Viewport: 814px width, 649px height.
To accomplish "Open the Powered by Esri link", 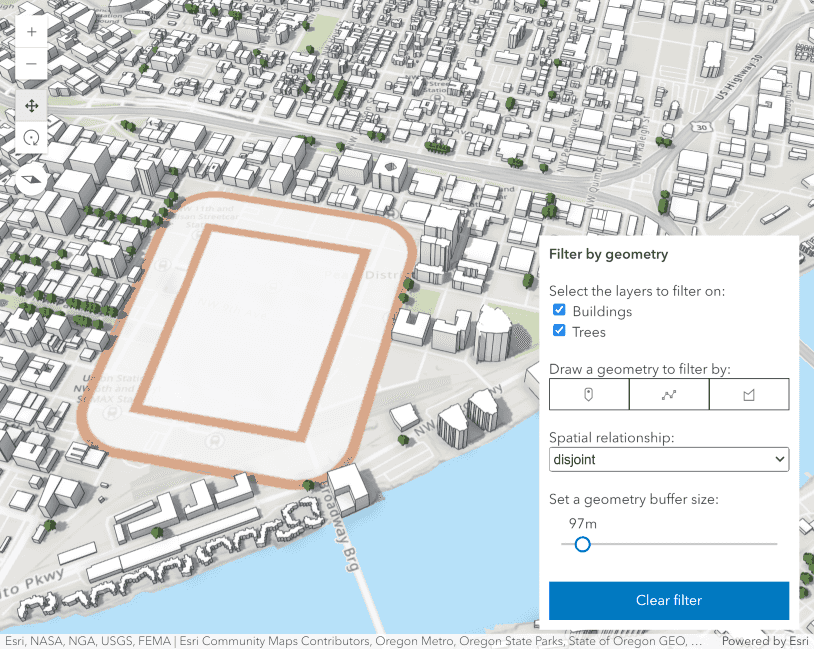I will 764,641.
